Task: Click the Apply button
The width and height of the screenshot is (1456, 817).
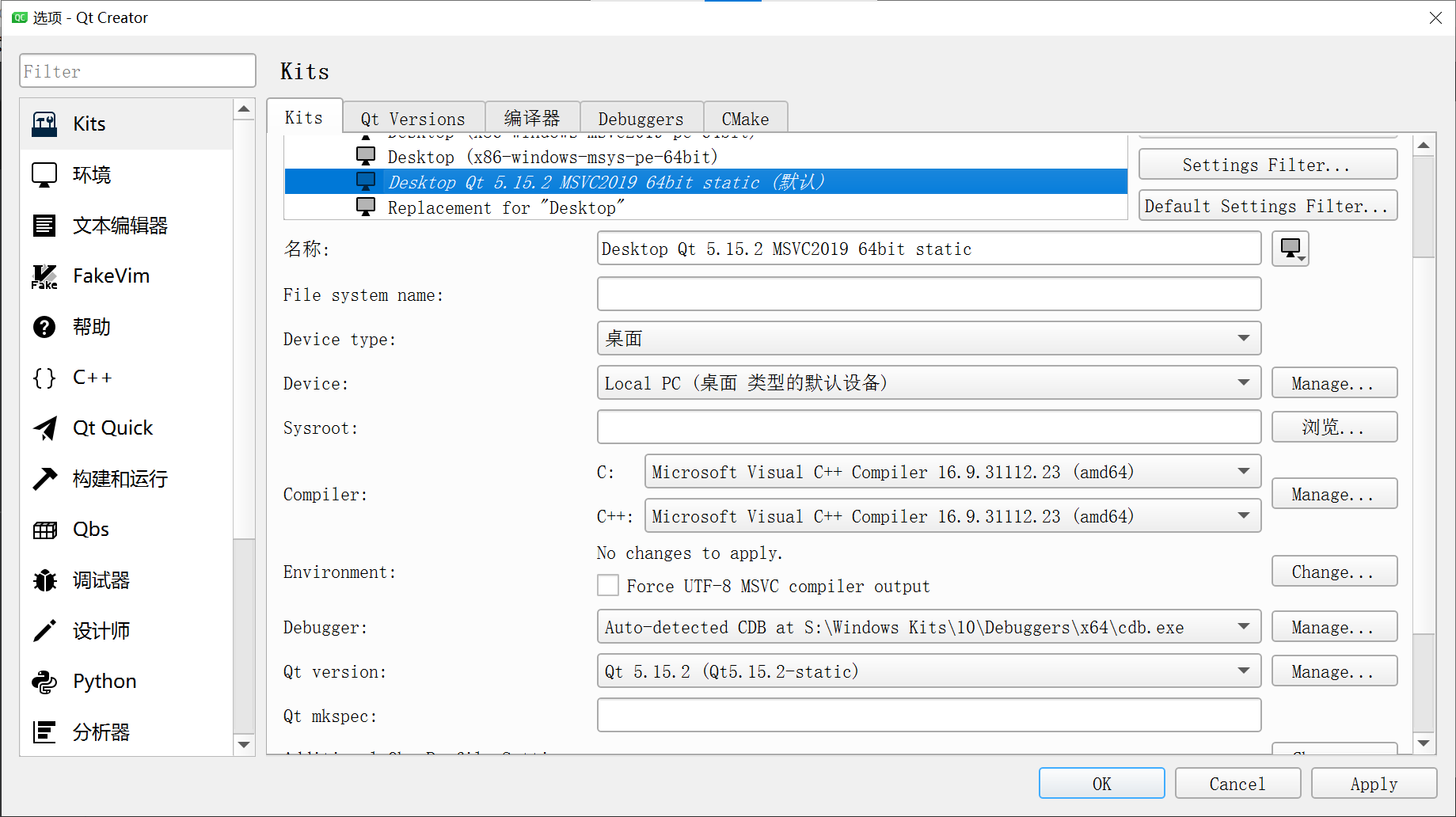Action: click(x=1374, y=784)
